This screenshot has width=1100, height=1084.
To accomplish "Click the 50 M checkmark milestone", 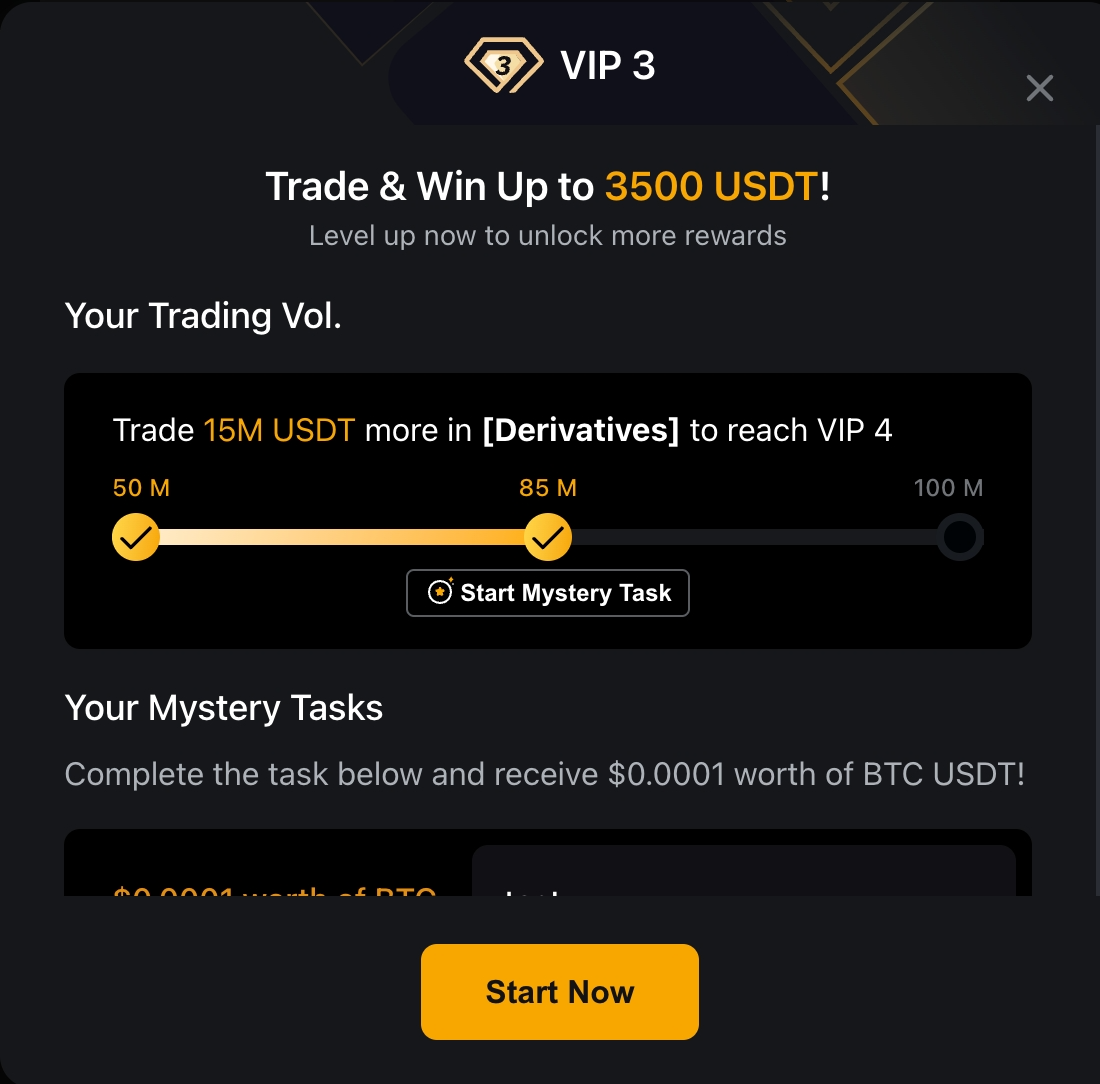I will (x=136, y=537).
